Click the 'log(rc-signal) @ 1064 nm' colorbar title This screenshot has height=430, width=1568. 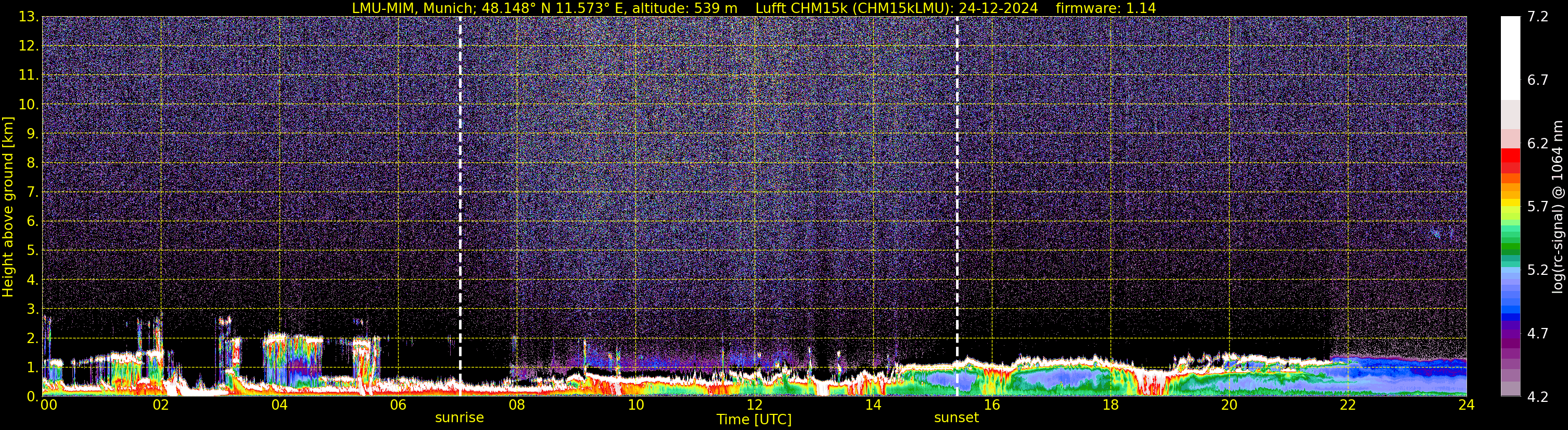point(1558,207)
